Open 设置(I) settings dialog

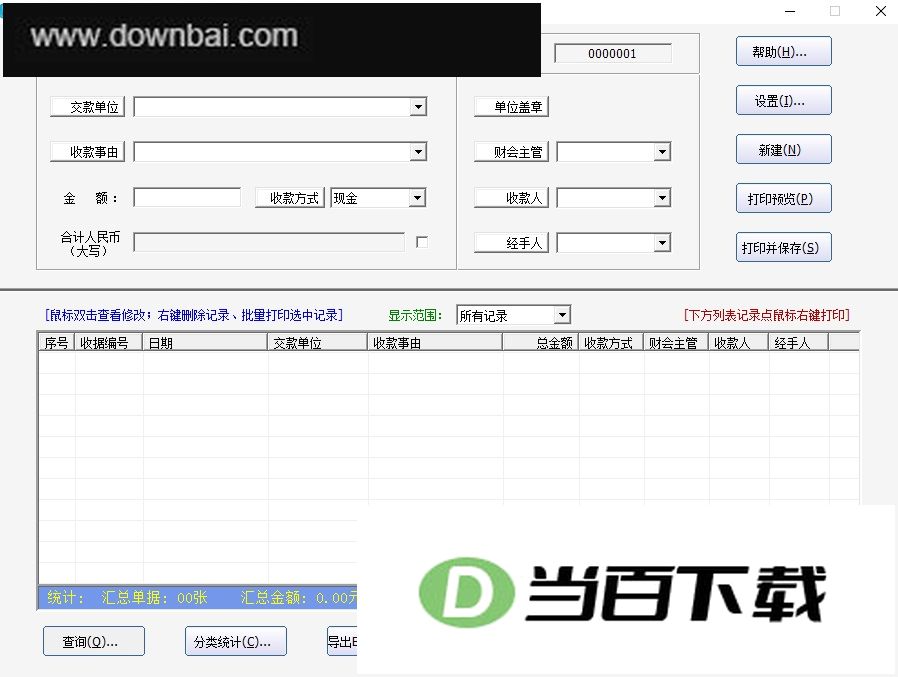[783, 100]
